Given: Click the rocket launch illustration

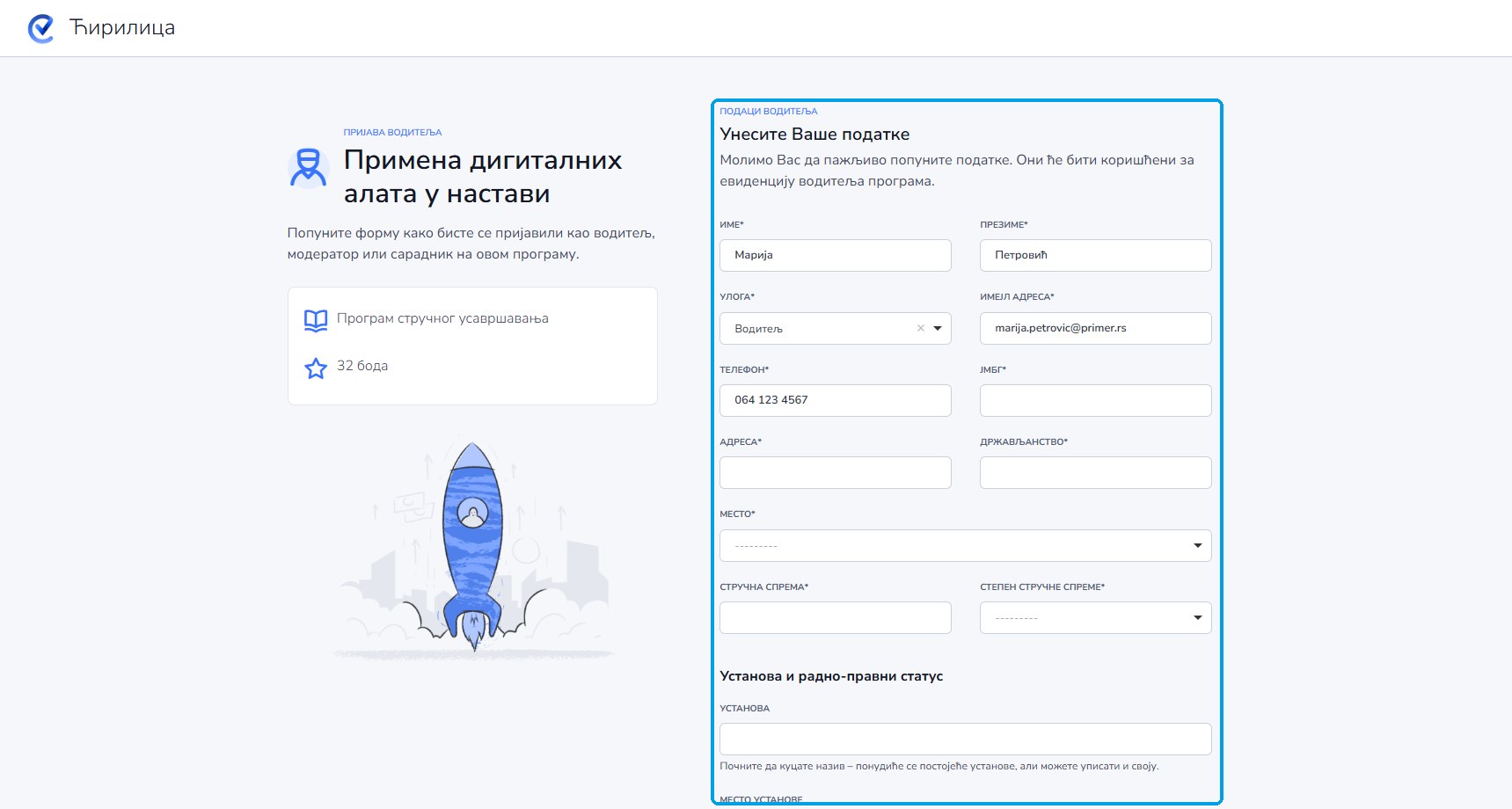Looking at the screenshot, I should coord(473,545).
